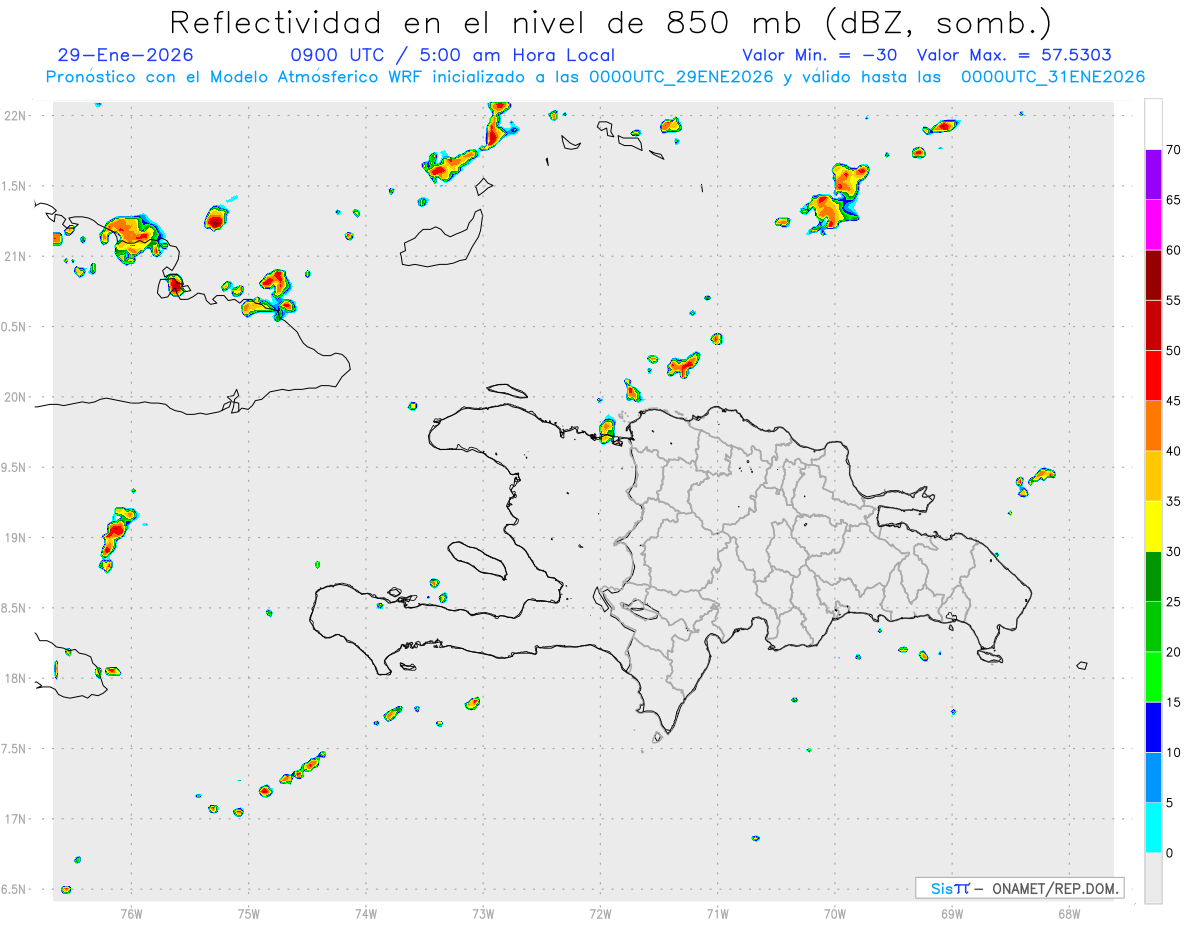Click the colorbar value label '25'

click(1173, 602)
